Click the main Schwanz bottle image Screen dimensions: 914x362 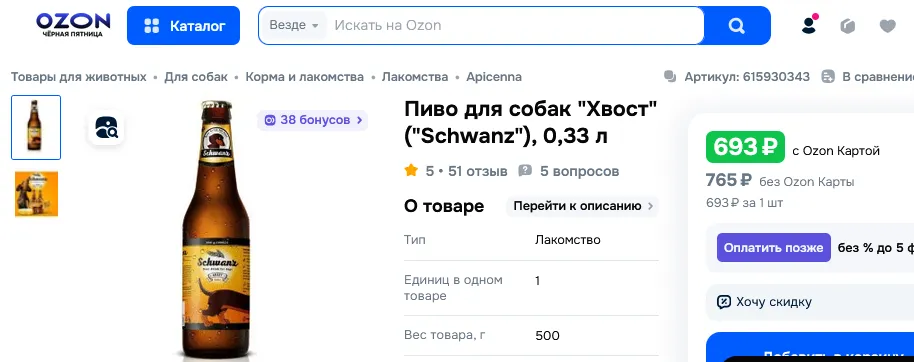(216, 229)
